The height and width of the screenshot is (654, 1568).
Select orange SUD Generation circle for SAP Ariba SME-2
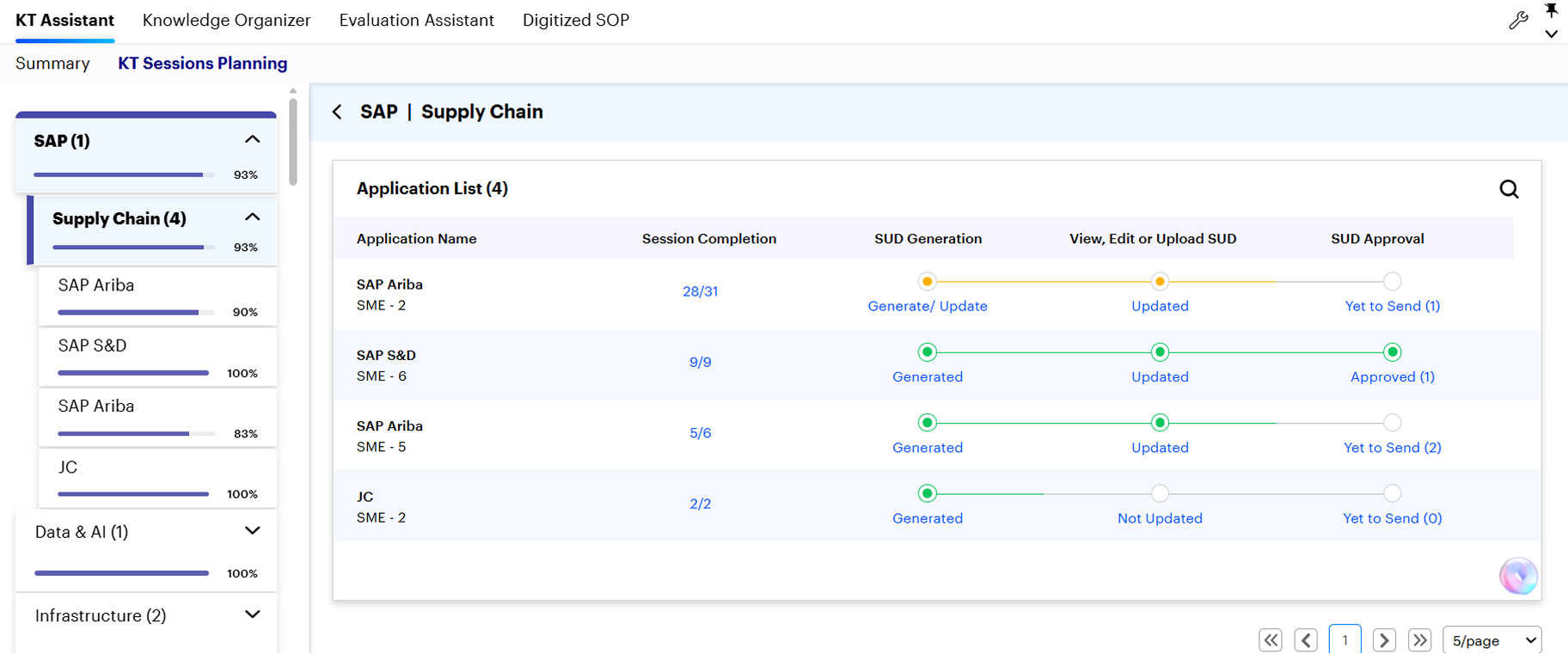click(927, 281)
